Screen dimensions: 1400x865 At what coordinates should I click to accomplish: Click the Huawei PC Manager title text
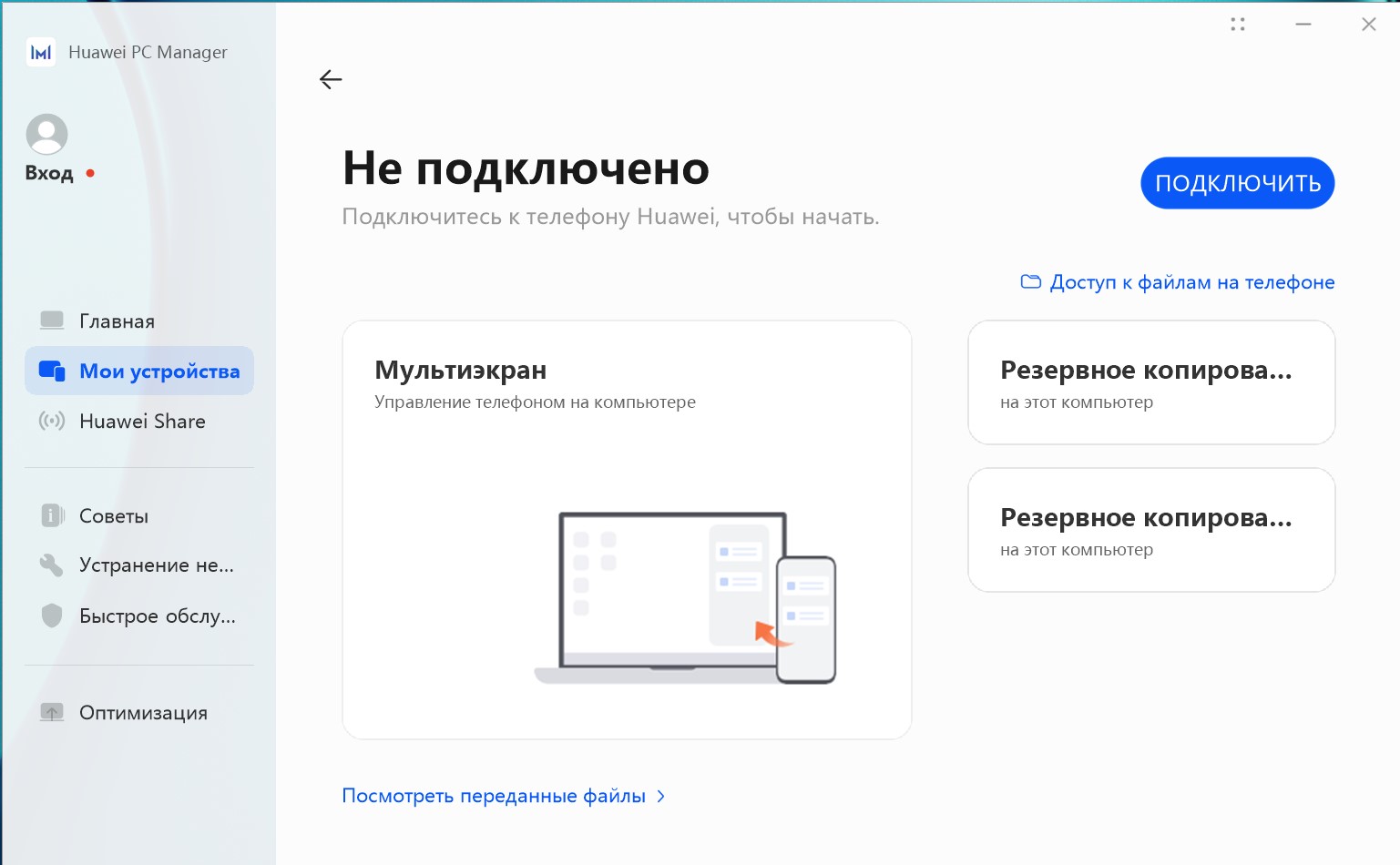pos(148,52)
